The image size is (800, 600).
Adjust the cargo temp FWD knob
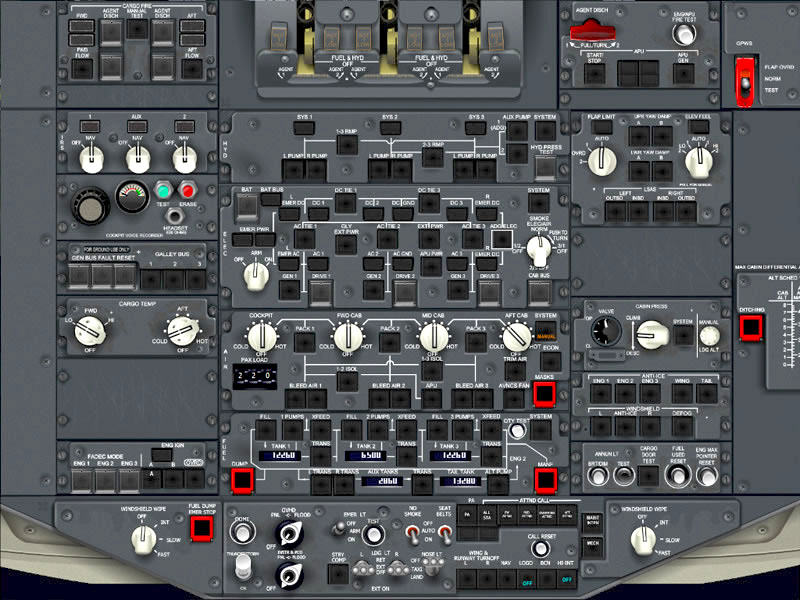(90, 331)
